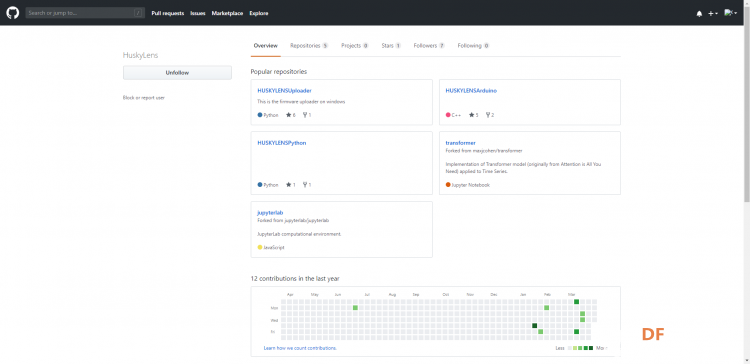Switch to the Following tab
The image size is (750, 364).
coord(474,46)
